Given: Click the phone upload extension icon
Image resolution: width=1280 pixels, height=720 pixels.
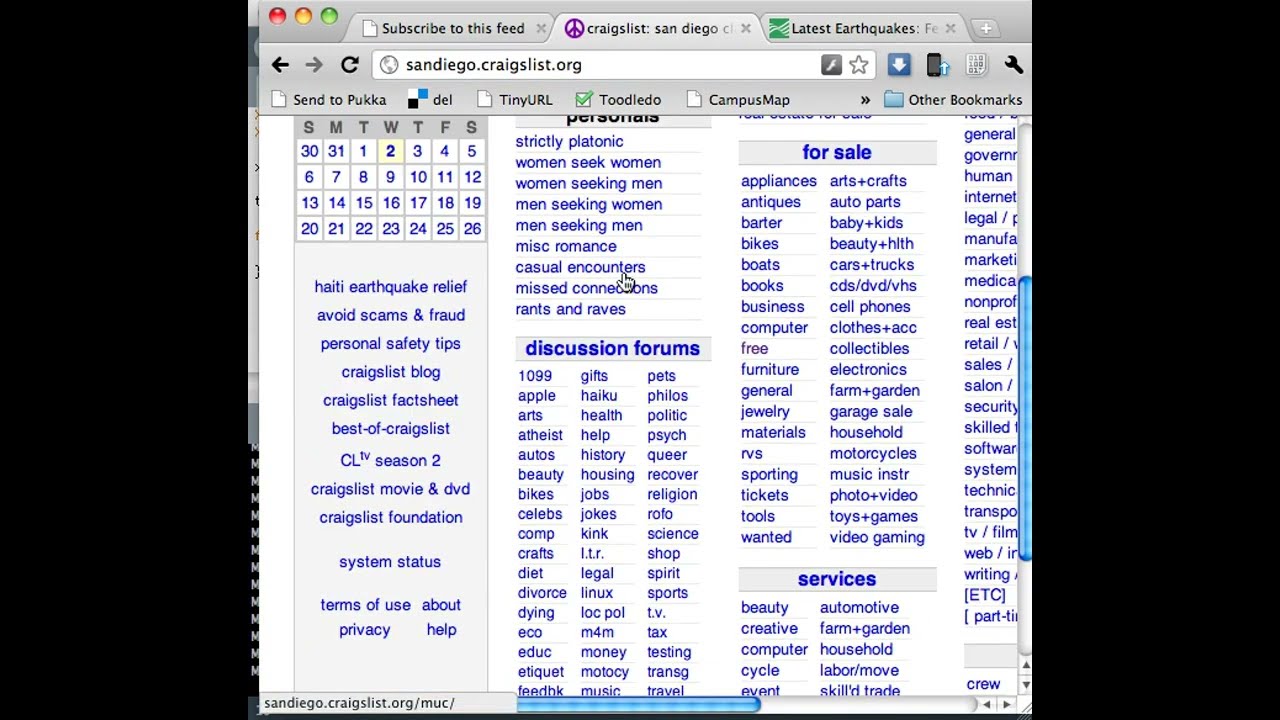Looking at the screenshot, I should click(937, 65).
